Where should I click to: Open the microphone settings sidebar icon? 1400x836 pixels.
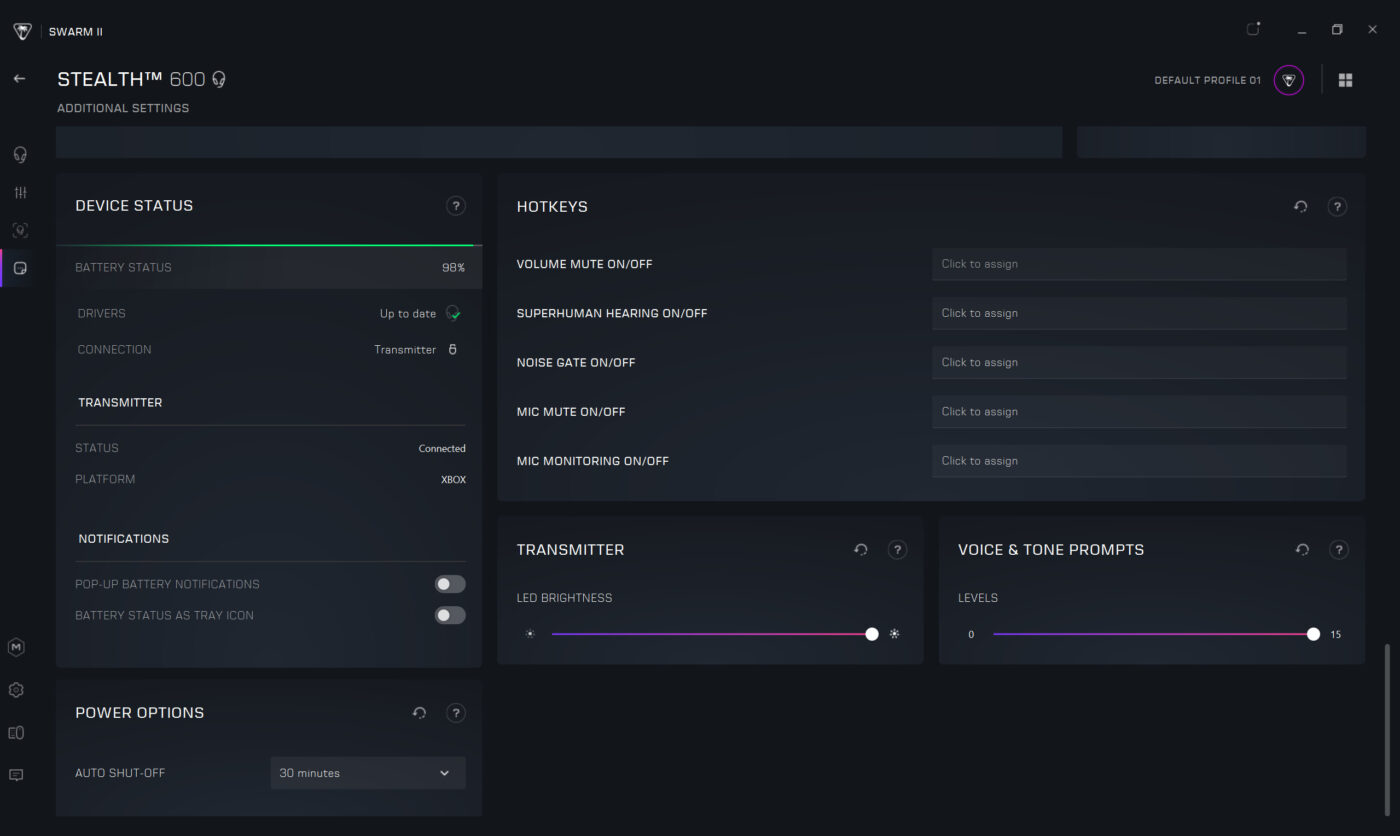pyautogui.click(x=20, y=230)
